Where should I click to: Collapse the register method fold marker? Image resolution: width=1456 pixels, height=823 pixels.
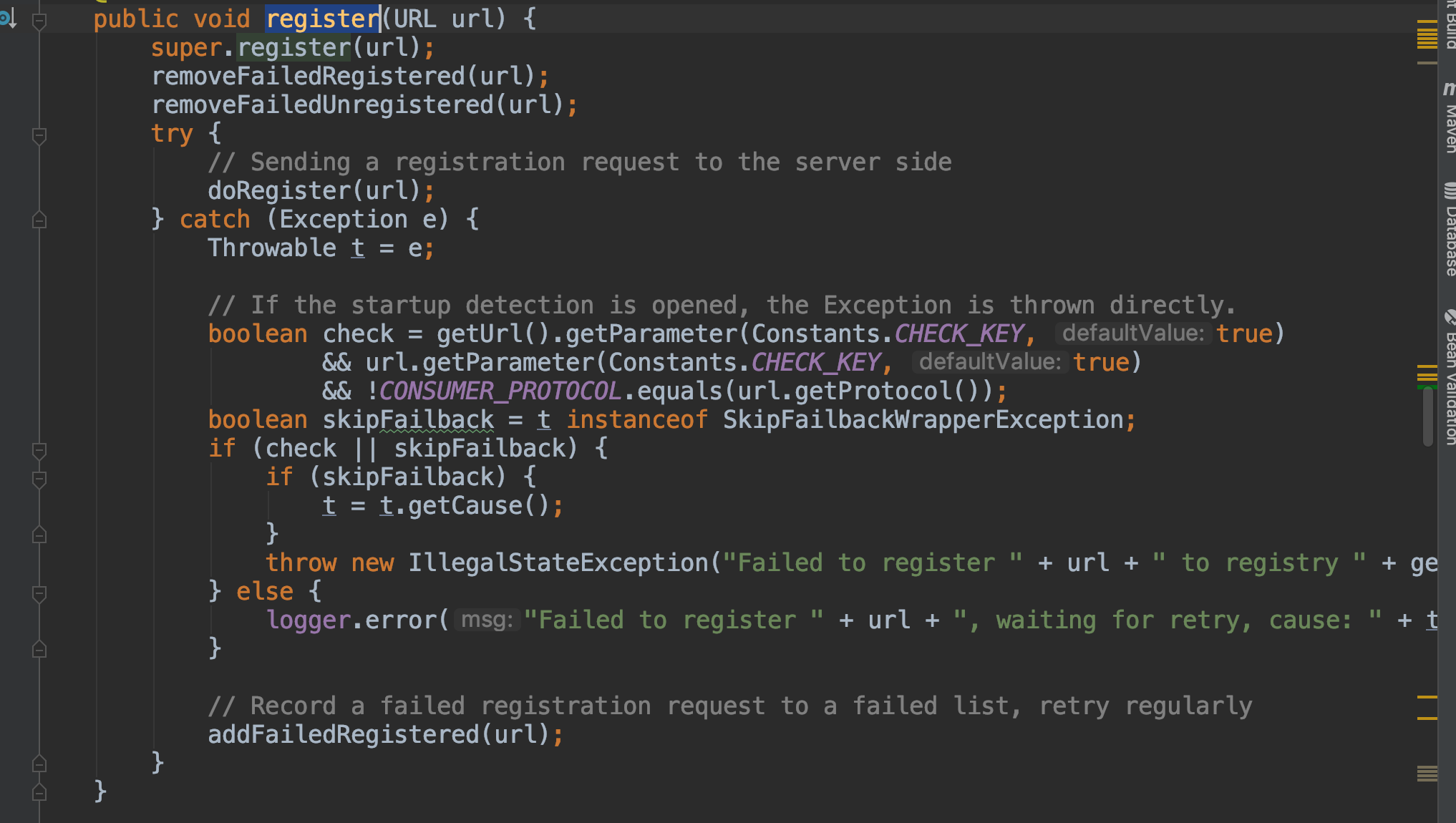point(39,21)
